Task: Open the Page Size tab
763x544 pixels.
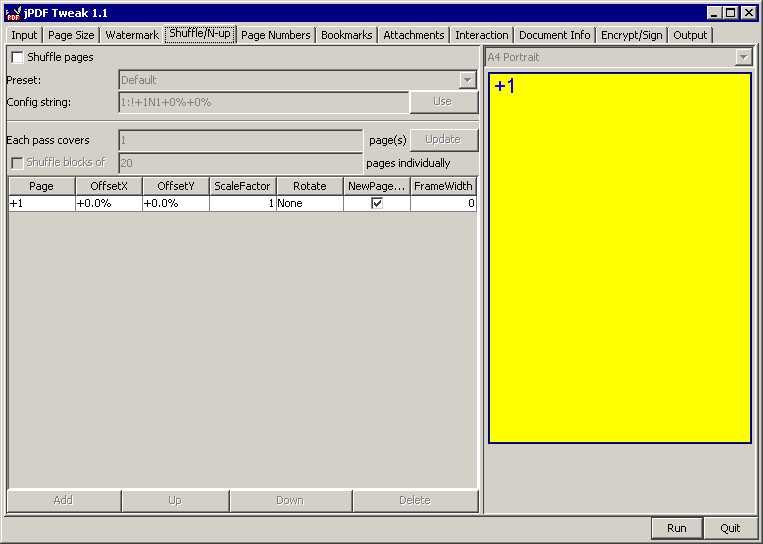Action: [71, 35]
